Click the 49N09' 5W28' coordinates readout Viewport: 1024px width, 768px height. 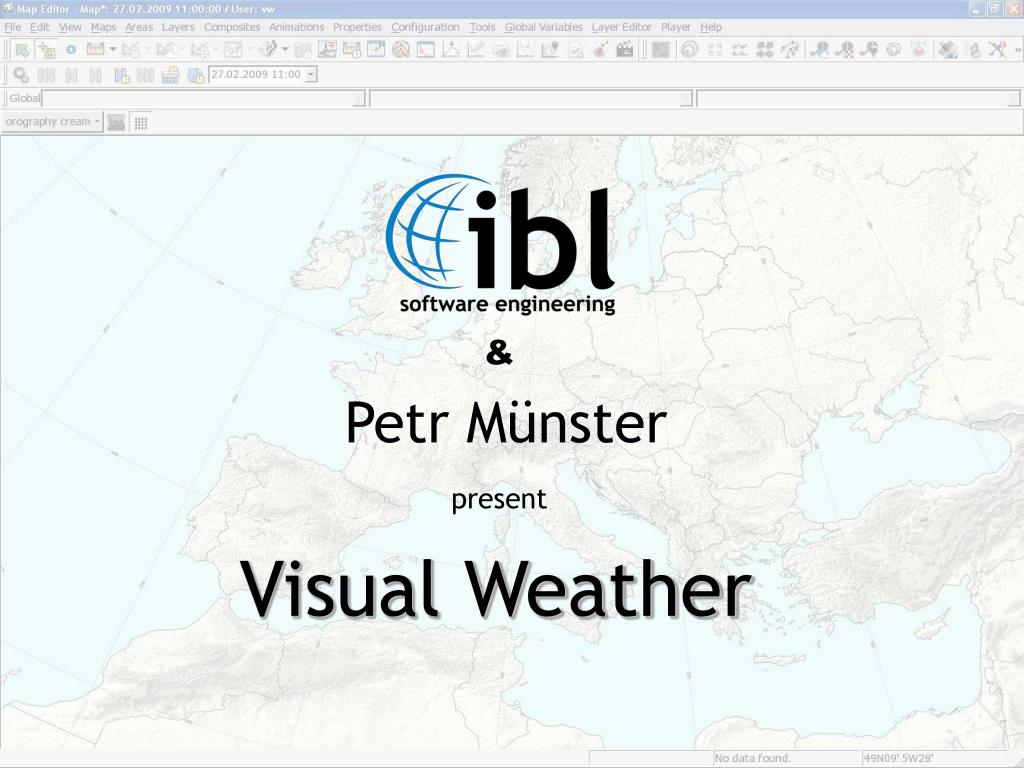coord(899,758)
